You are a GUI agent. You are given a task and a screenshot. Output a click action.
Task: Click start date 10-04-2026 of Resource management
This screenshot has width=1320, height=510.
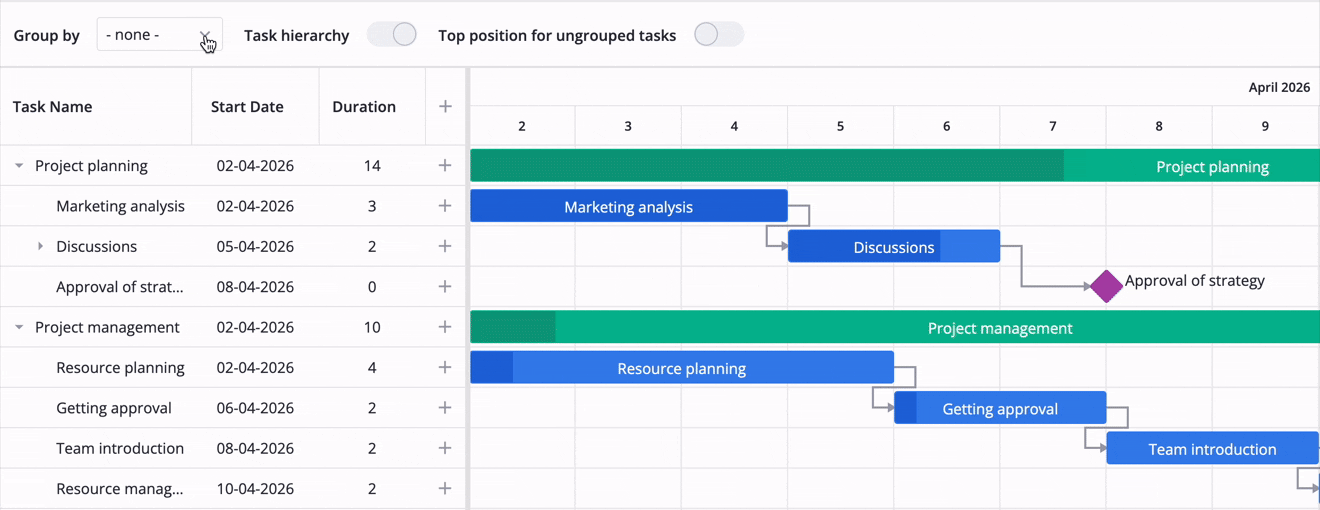pyautogui.click(x=255, y=489)
